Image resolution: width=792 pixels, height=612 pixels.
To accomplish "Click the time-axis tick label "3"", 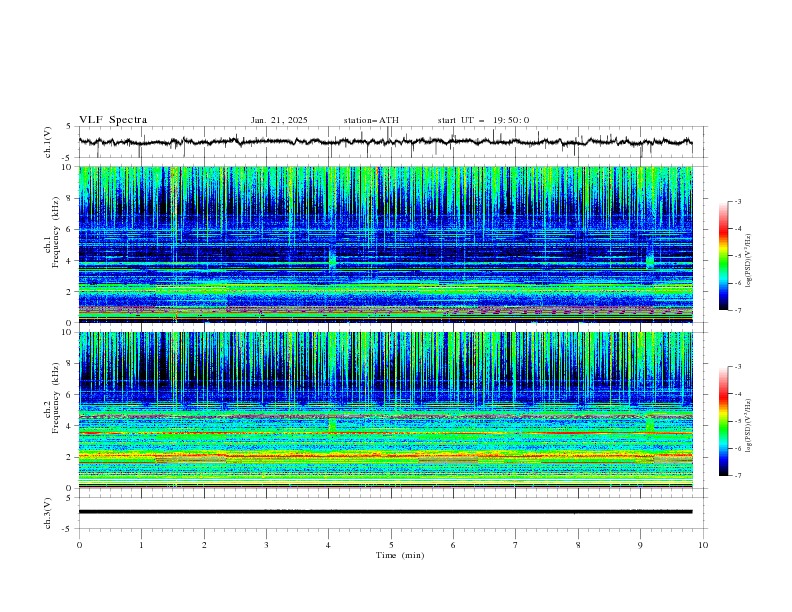I will [266, 545].
